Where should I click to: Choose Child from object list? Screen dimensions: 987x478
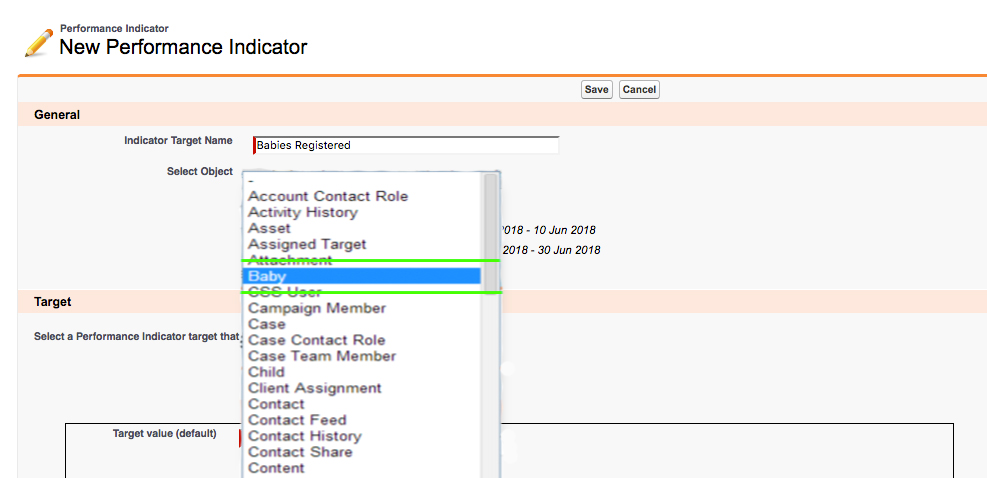tap(266, 372)
